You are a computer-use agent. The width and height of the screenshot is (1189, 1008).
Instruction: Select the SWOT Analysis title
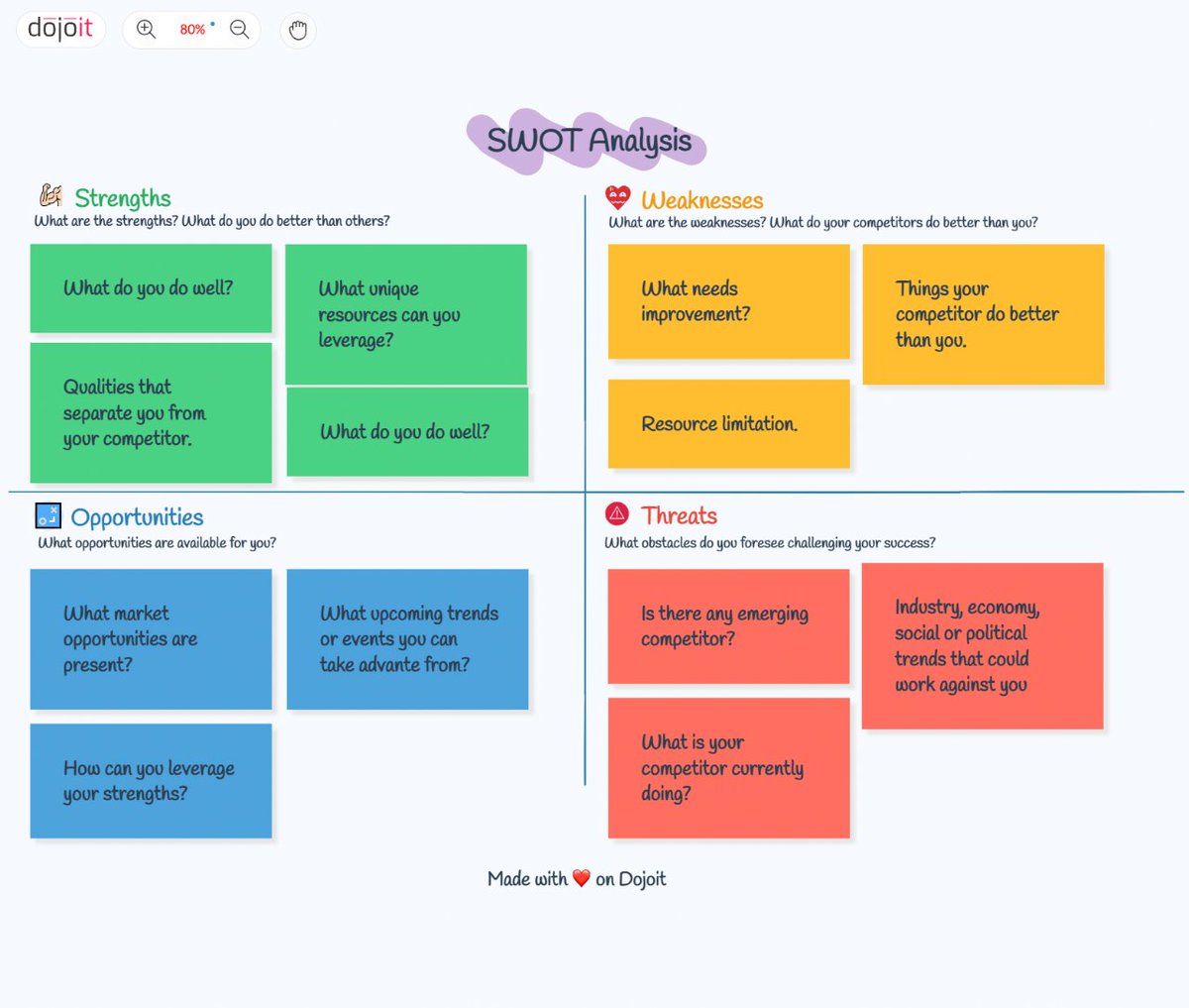tap(589, 141)
